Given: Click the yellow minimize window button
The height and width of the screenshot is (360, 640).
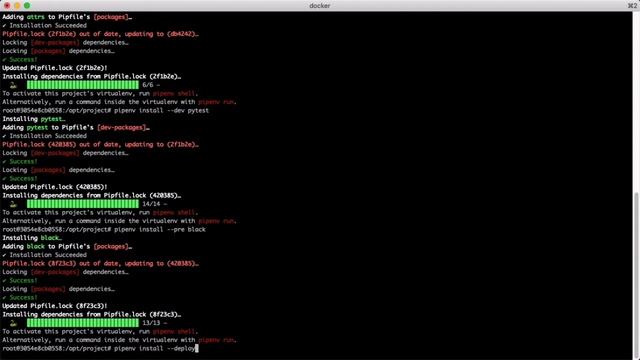Looking at the screenshot, I should pos(17,5).
